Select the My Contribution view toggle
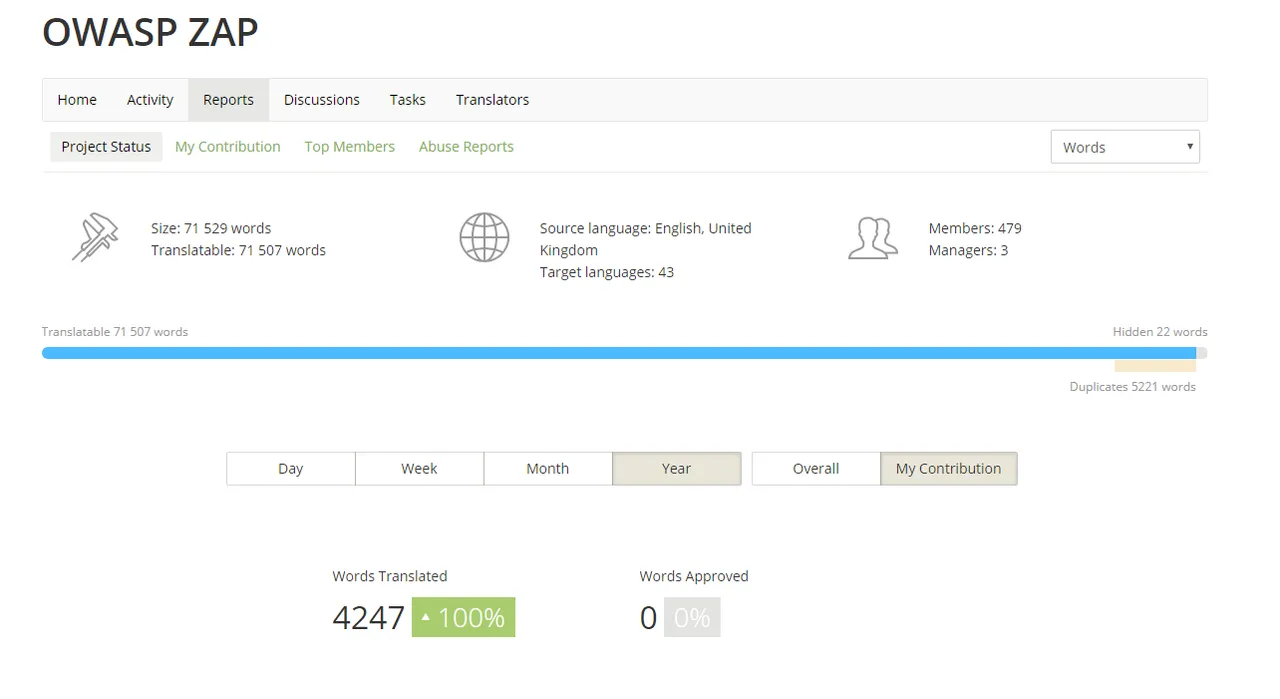Image resolution: width=1280 pixels, height=699 pixels. [949, 468]
